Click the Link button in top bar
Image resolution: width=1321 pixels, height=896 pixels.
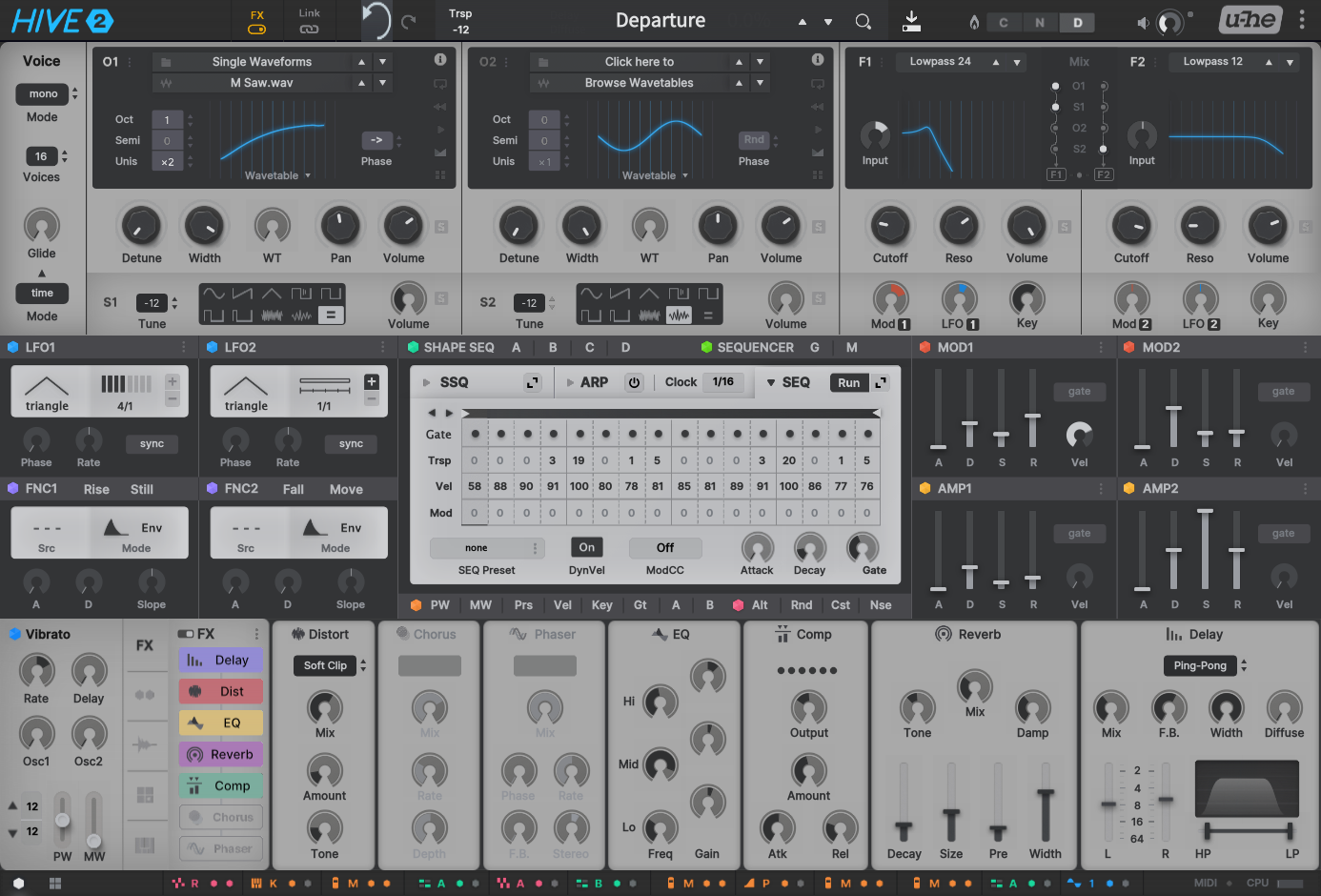[x=310, y=21]
